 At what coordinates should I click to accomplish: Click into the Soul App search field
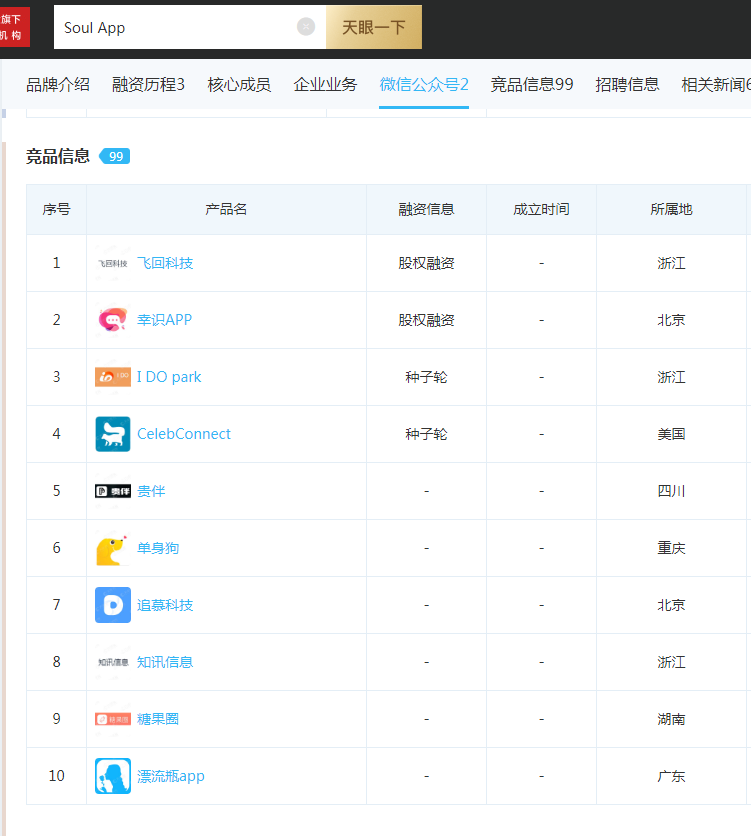tap(175, 27)
